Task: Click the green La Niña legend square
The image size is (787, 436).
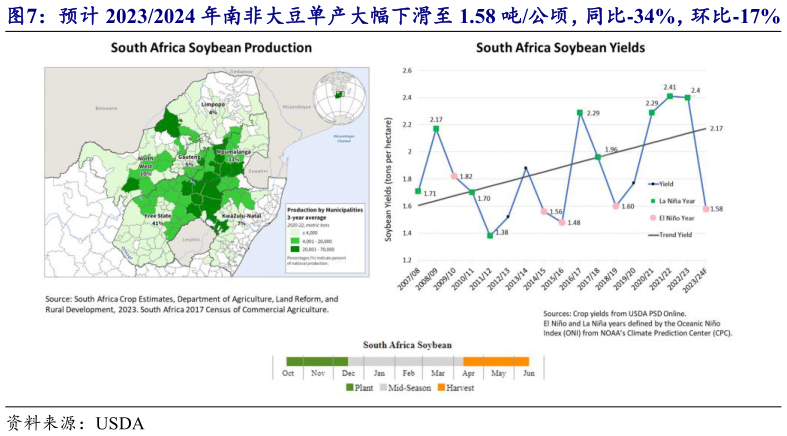Action: point(652,201)
